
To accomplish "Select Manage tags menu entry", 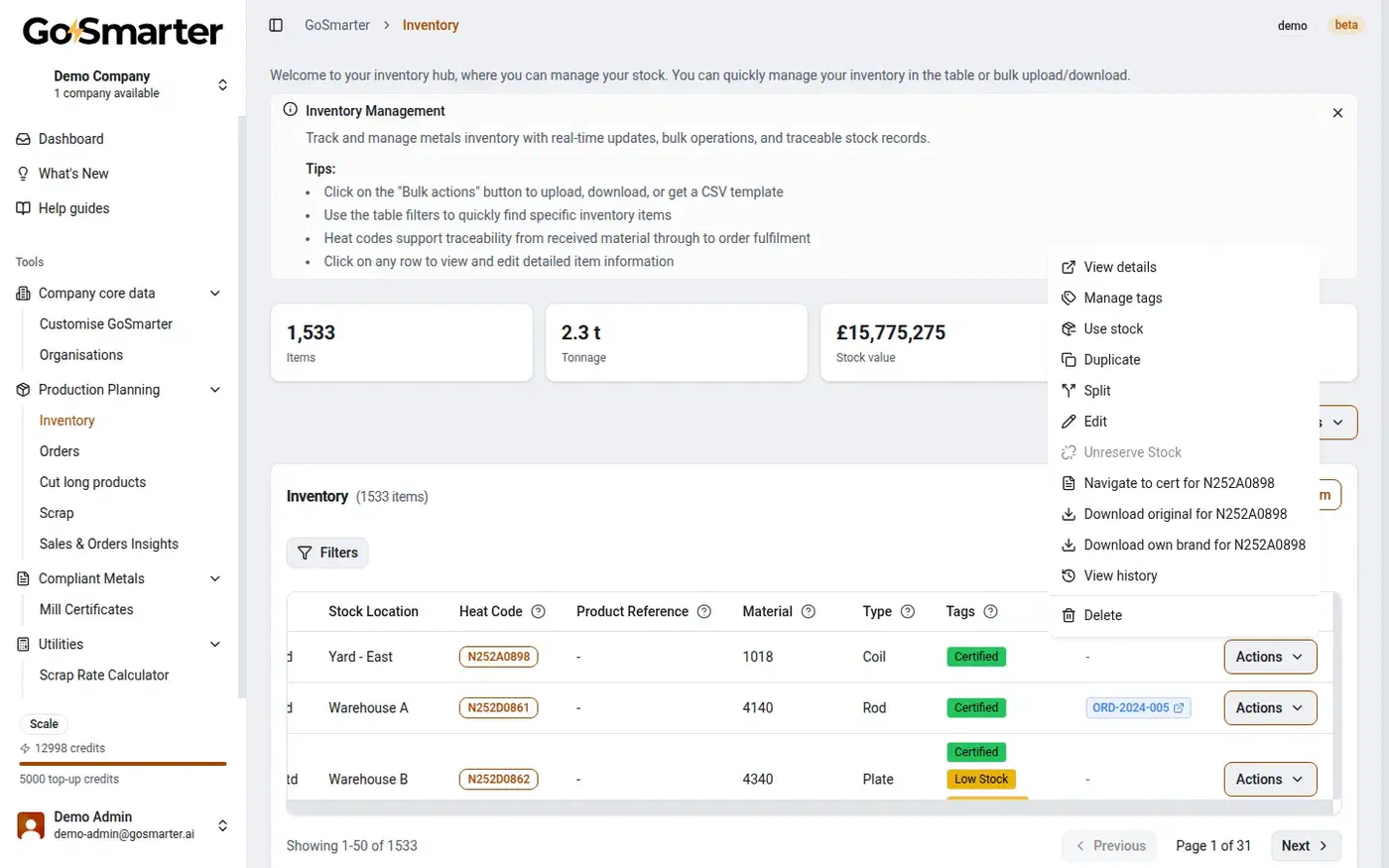I will tap(1183, 298).
